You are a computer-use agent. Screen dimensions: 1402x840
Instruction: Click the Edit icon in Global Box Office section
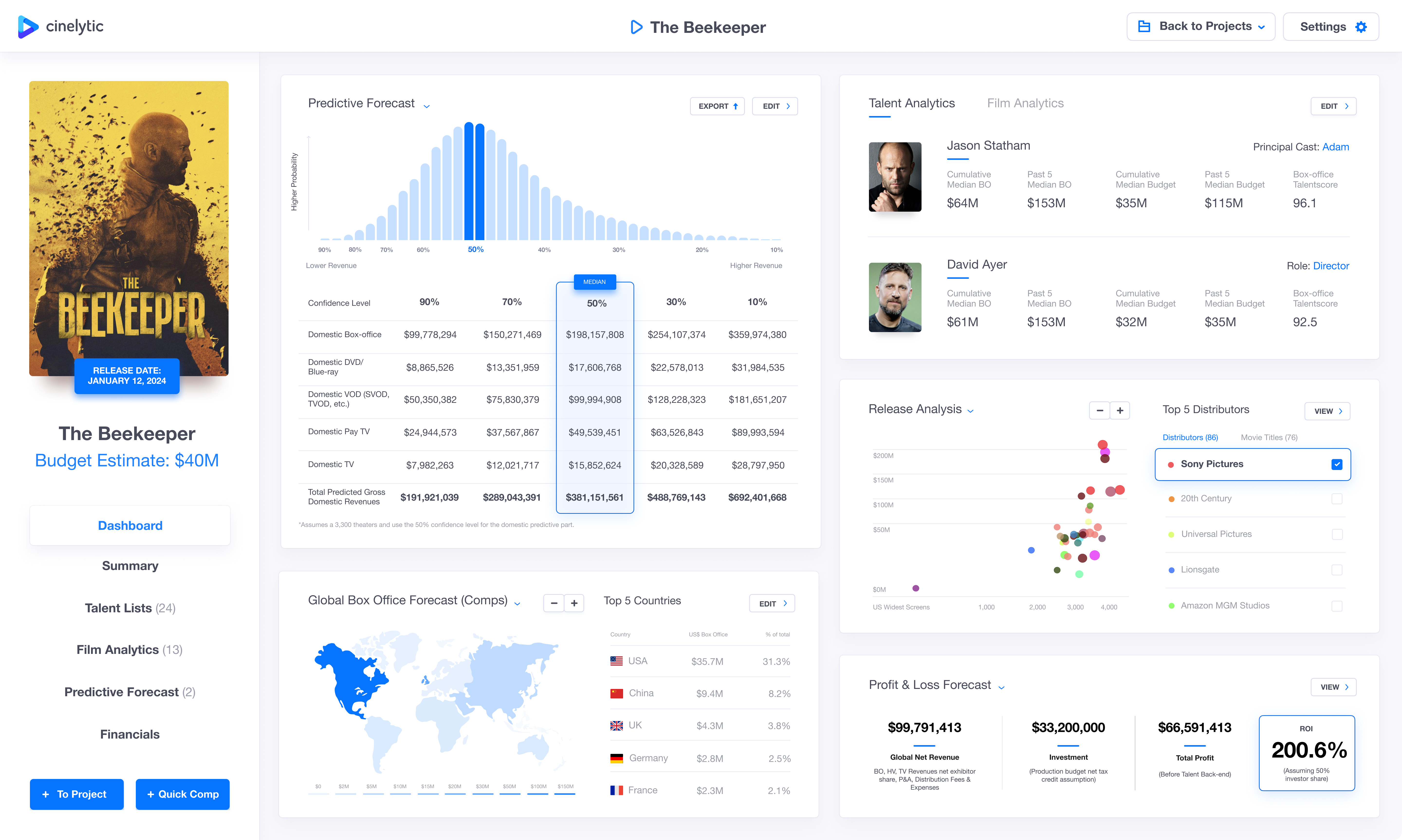[x=775, y=603]
